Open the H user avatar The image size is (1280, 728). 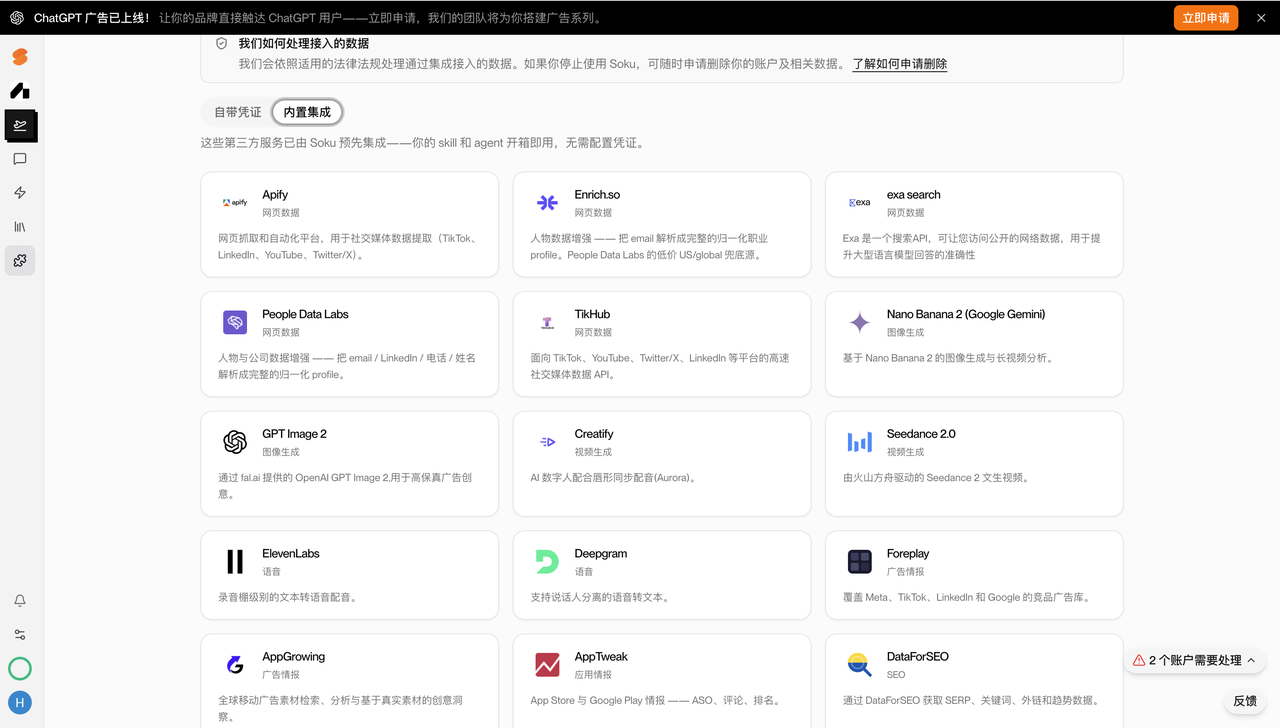(x=20, y=702)
